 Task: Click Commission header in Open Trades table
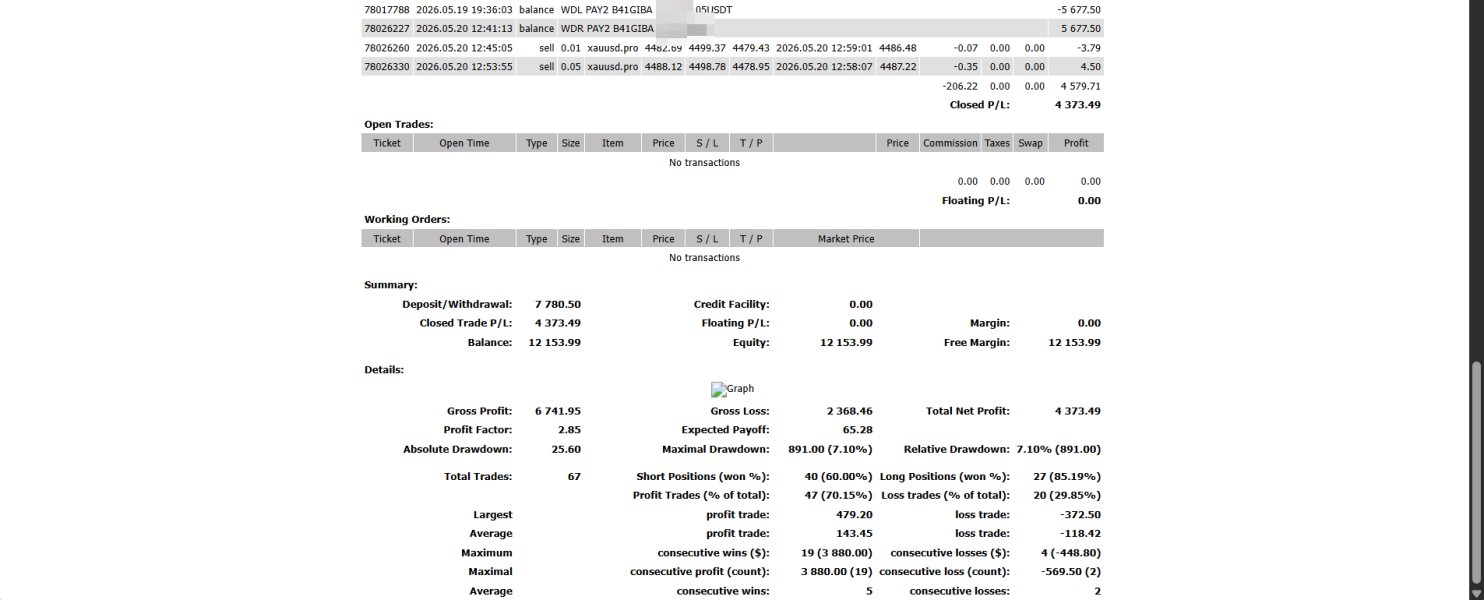[950, 143]
